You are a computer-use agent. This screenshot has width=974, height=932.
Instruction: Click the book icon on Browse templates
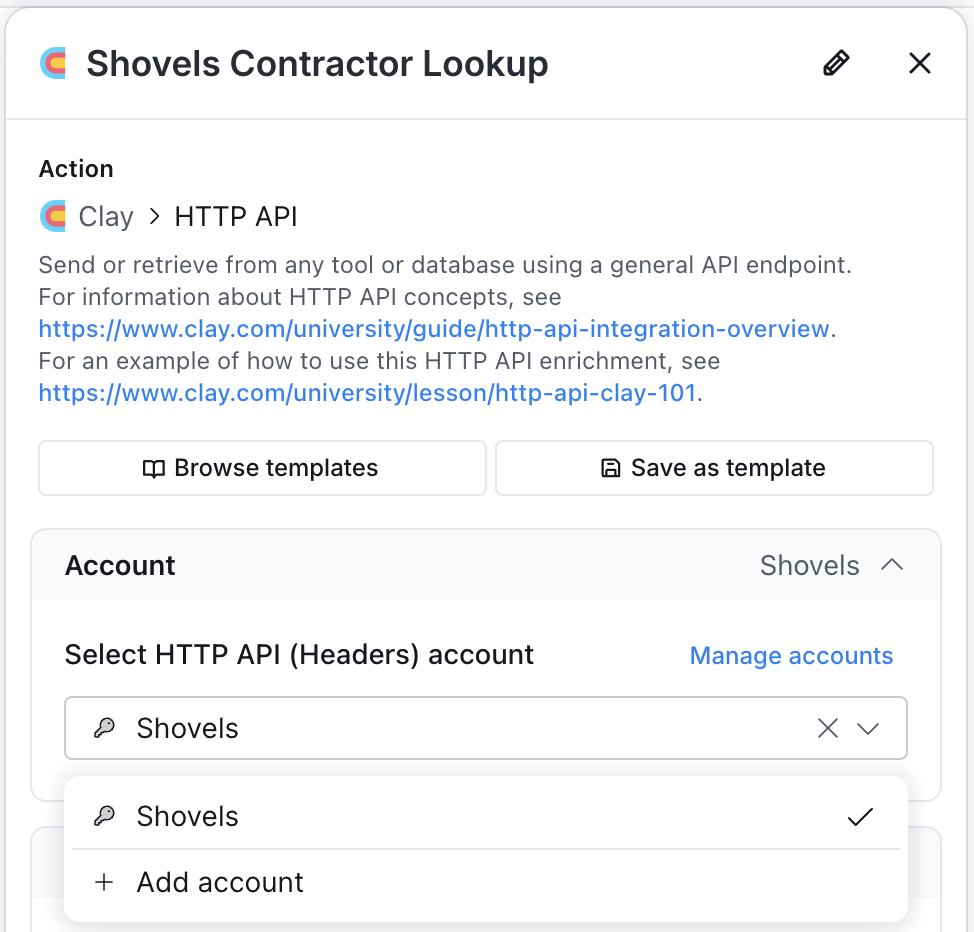coord(153,468)
